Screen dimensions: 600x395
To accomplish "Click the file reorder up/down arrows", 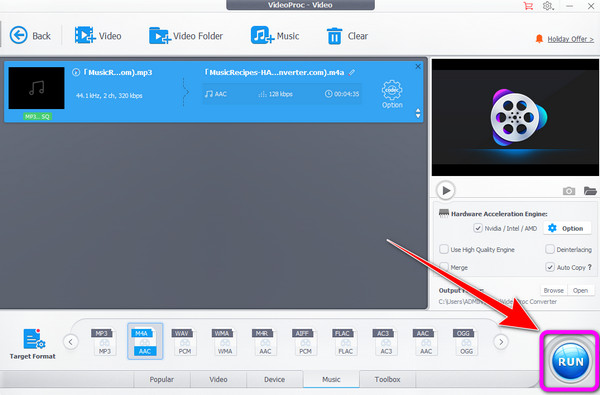I will tap(417, 113).
